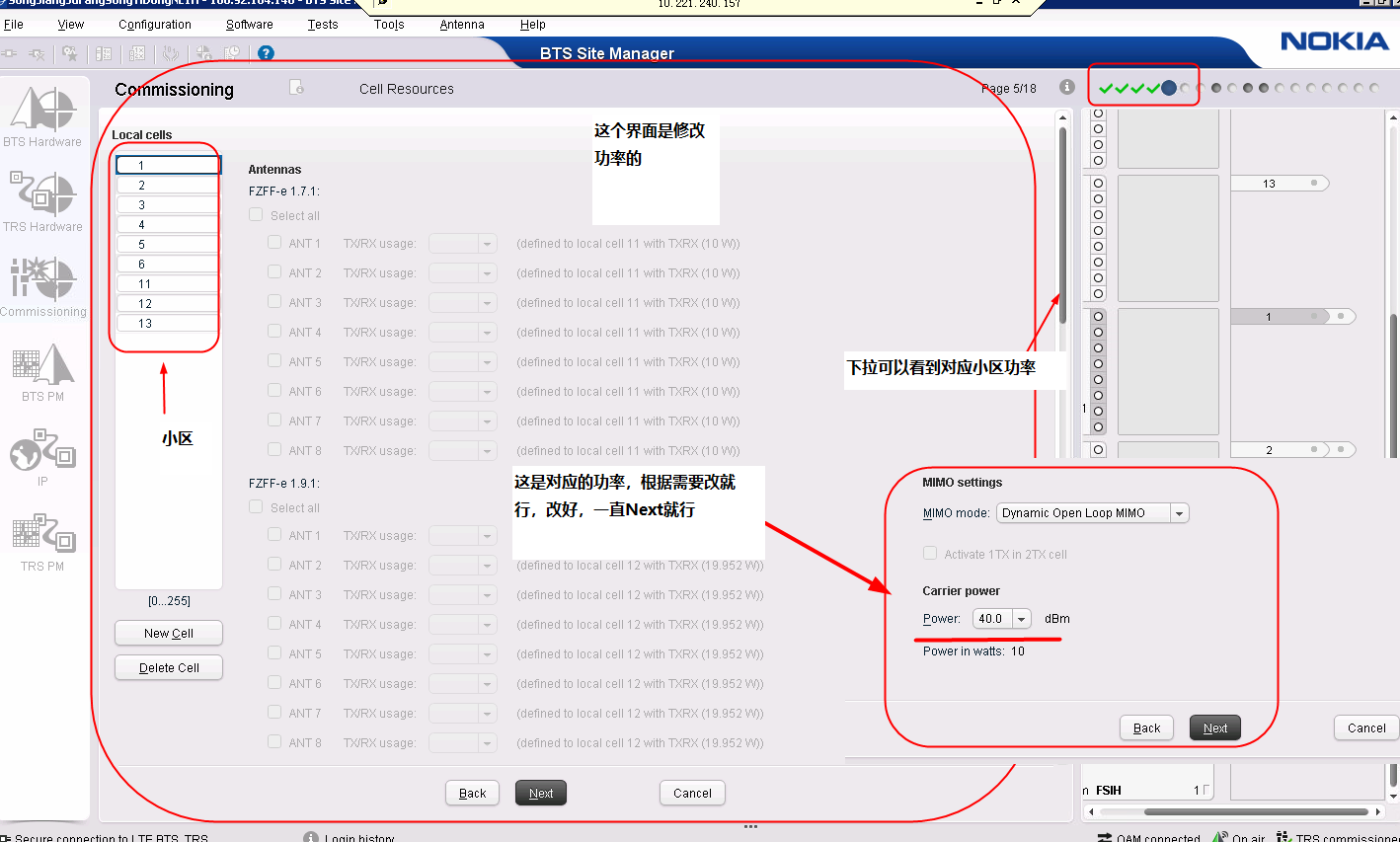Check ANT 8 under FZFF-e 1.9.1

point(274,742)
